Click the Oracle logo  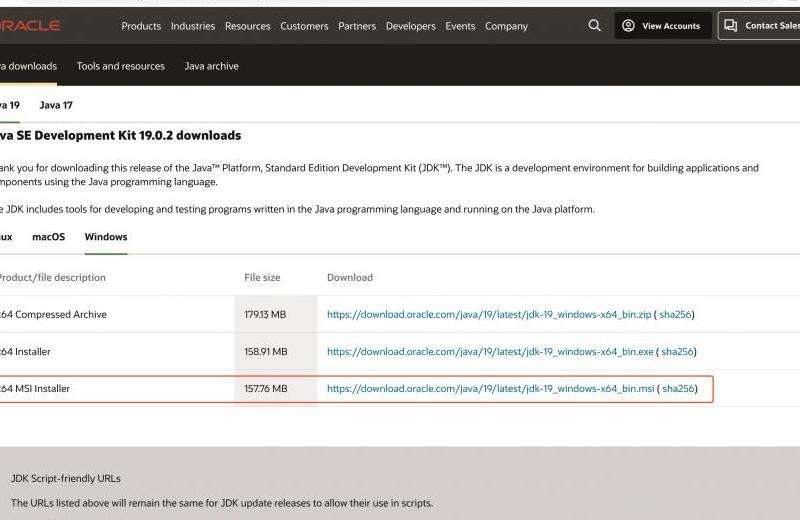(x=30, y=26)
